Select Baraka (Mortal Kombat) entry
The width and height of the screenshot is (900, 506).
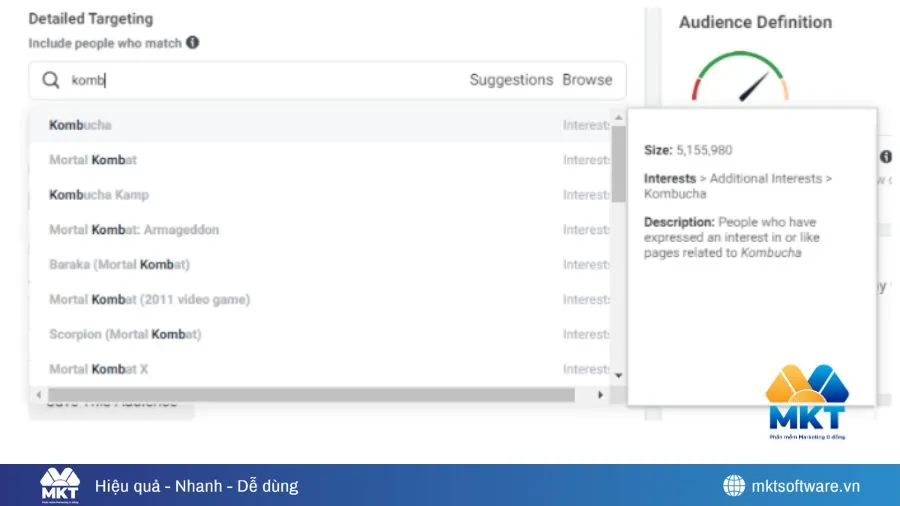coord(119,265)
